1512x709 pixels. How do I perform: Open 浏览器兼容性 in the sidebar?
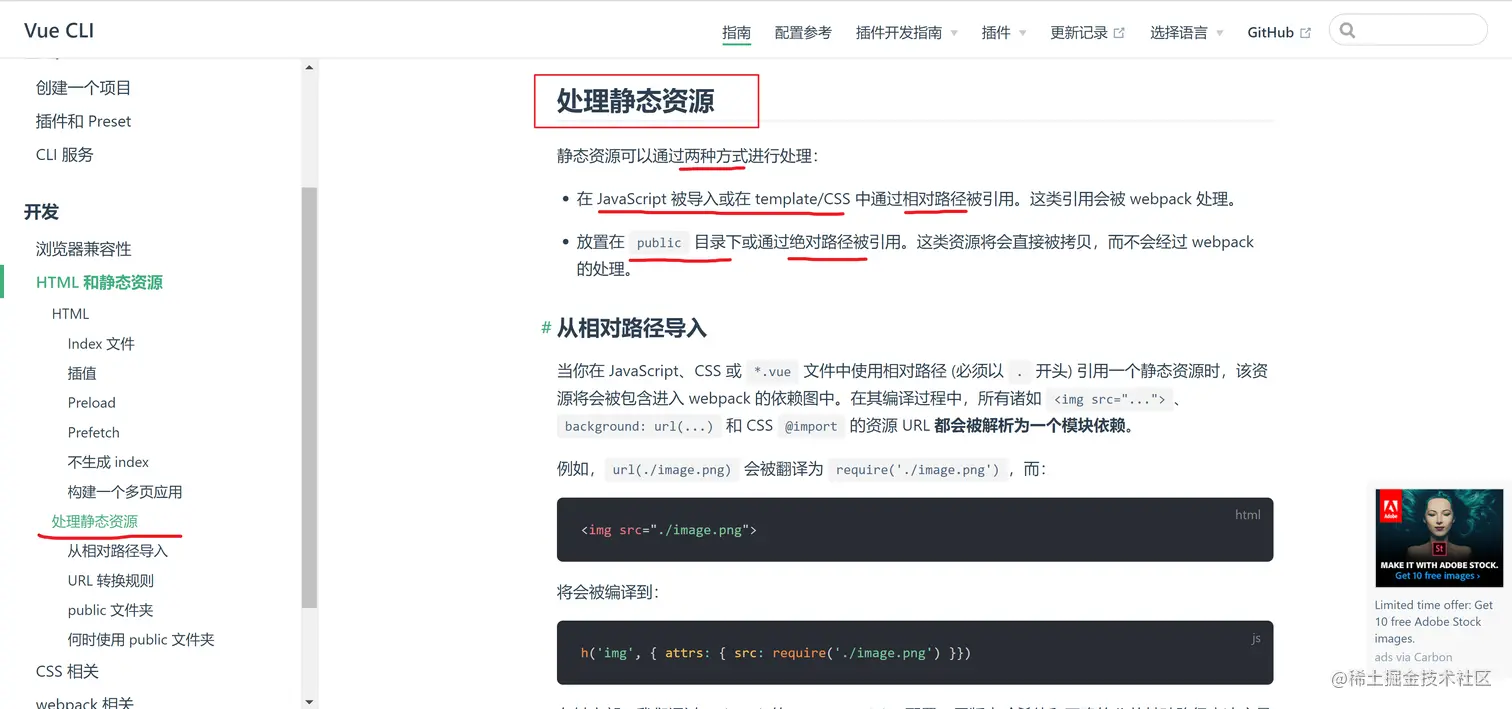(83, 249)
